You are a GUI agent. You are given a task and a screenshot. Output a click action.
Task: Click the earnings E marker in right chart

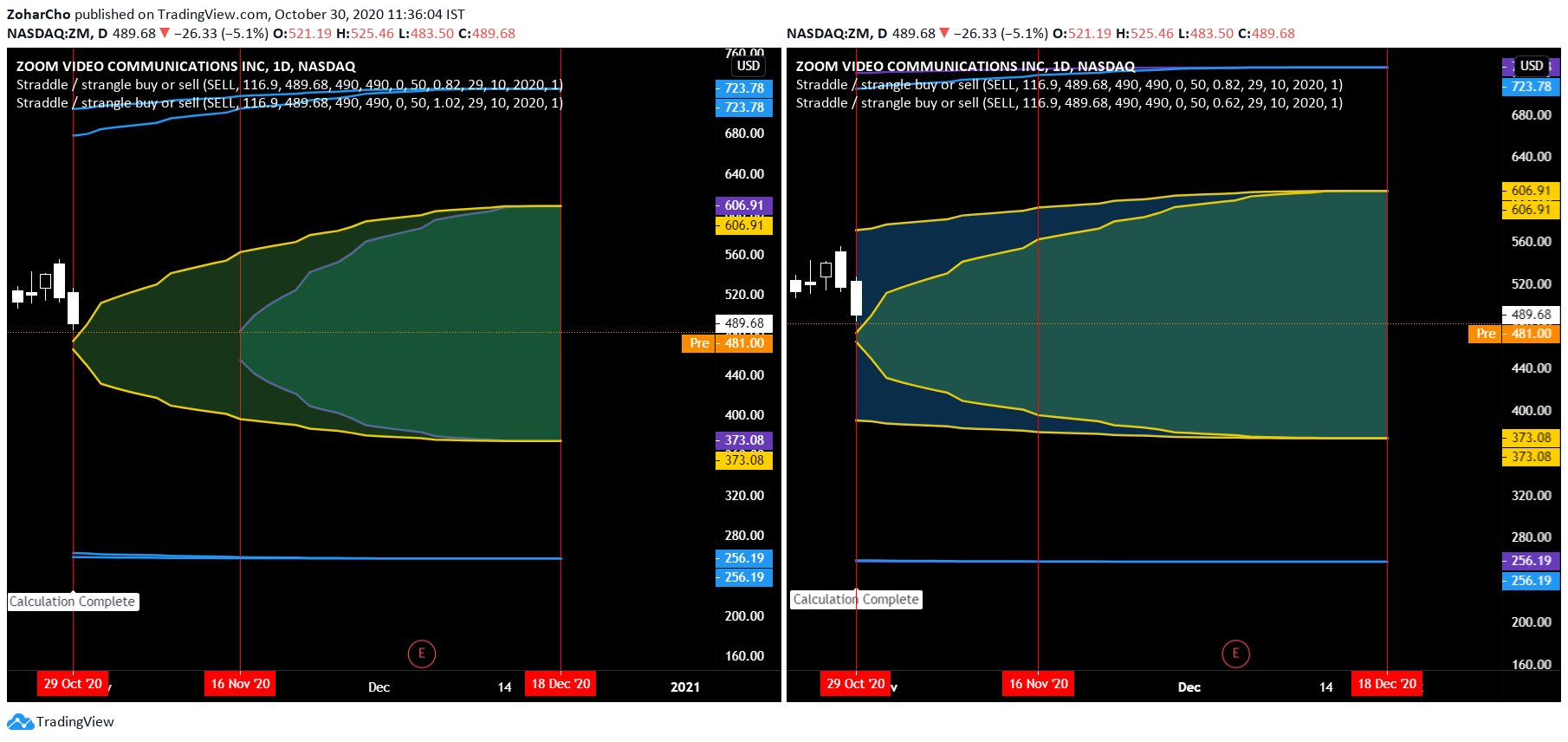pos(1235,654)
